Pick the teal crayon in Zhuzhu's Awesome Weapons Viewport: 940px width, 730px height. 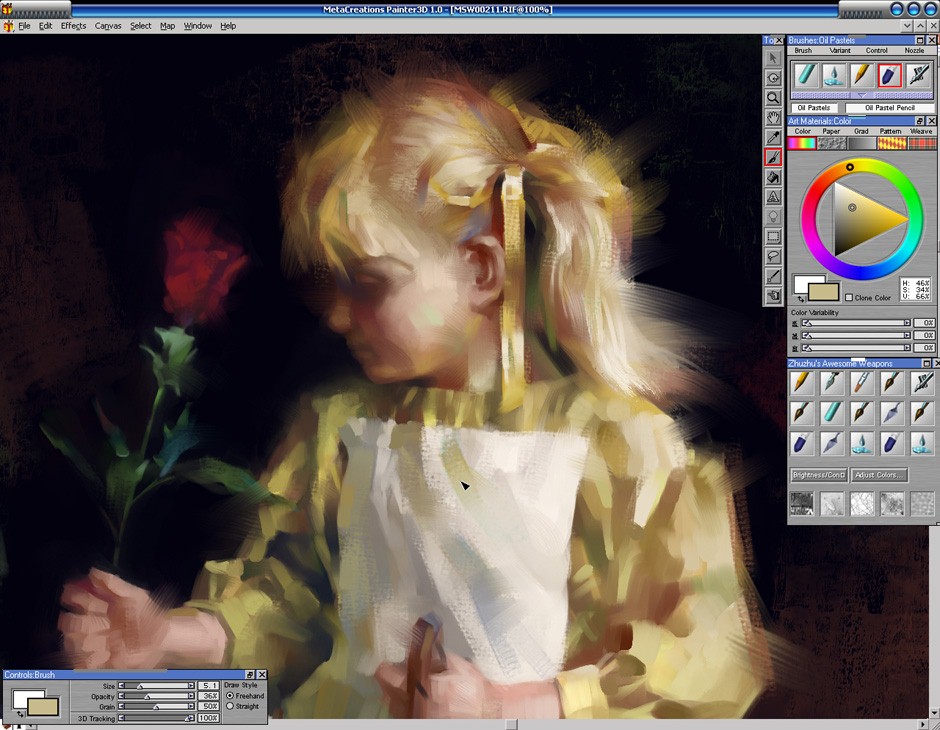click(831, 412)
